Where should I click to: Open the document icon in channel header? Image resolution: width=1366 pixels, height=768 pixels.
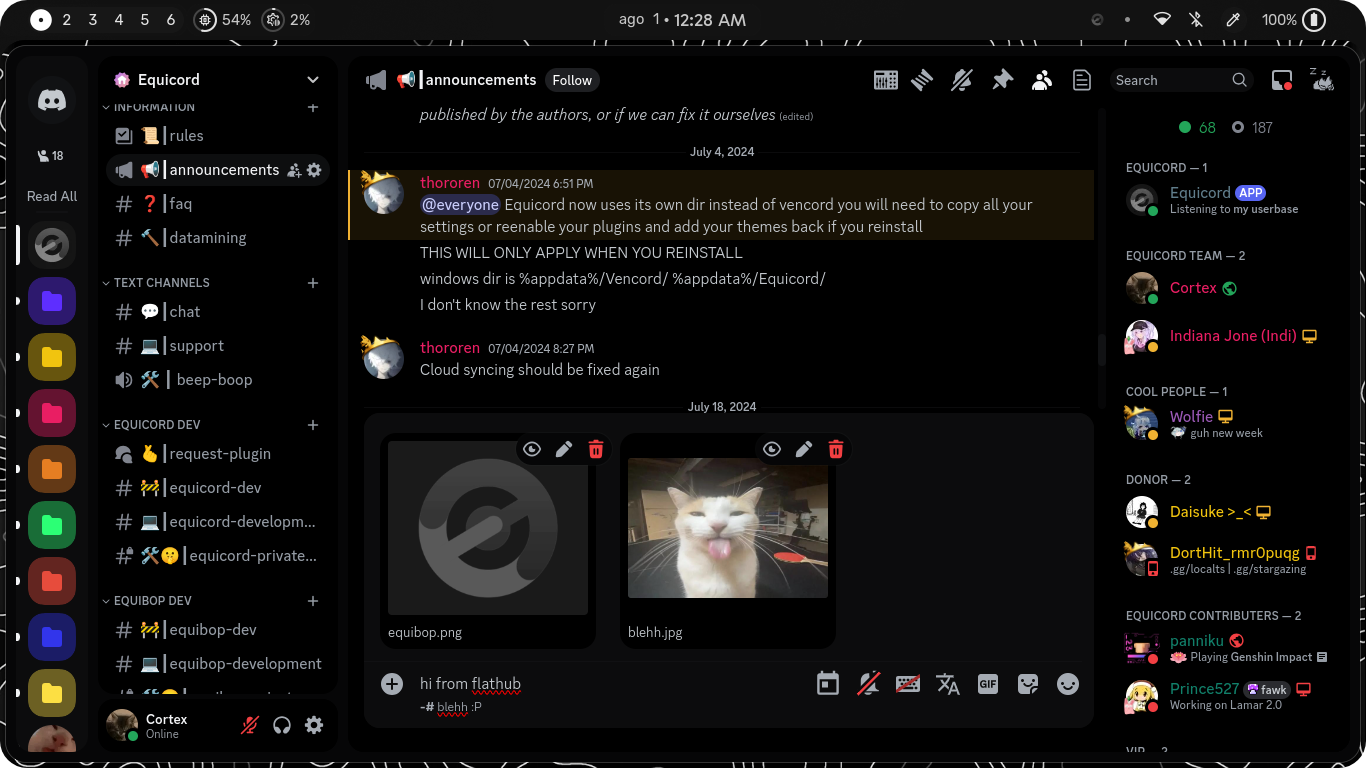1082,80
